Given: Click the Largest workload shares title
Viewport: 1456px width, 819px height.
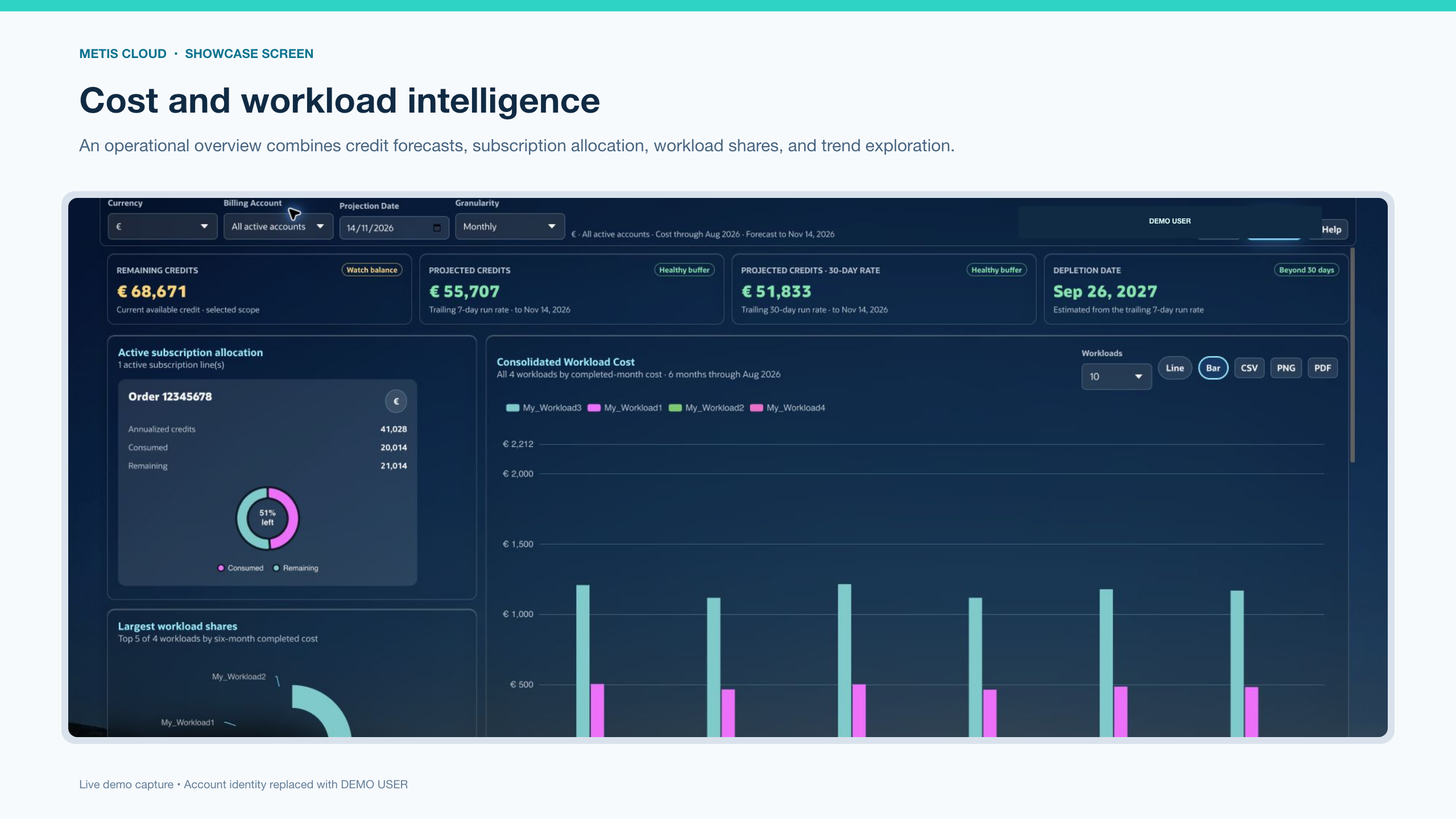Looking at the screenshot, I should click(x=177, y=626).
